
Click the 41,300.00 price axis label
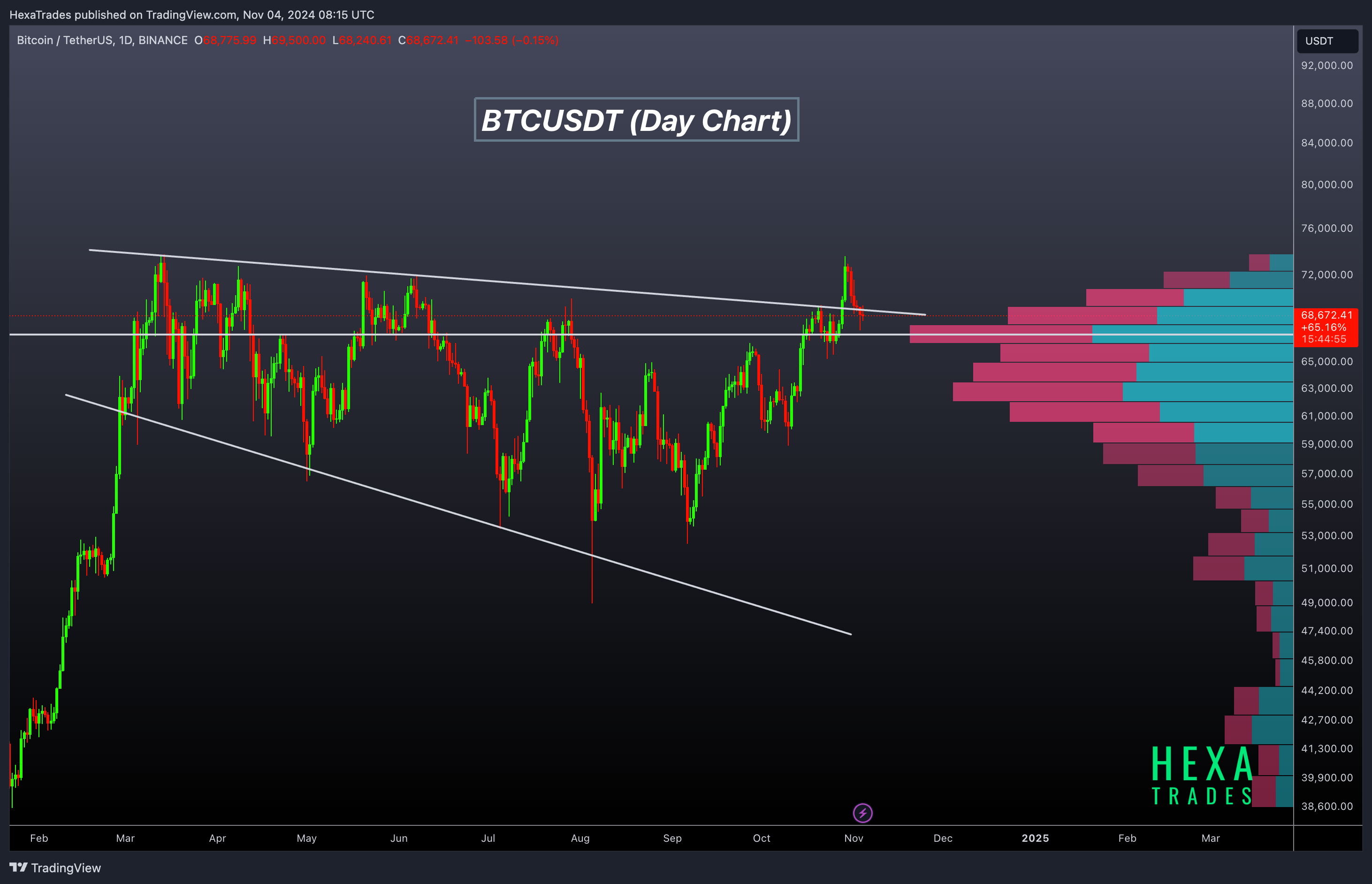click(x=1326, y=748)
